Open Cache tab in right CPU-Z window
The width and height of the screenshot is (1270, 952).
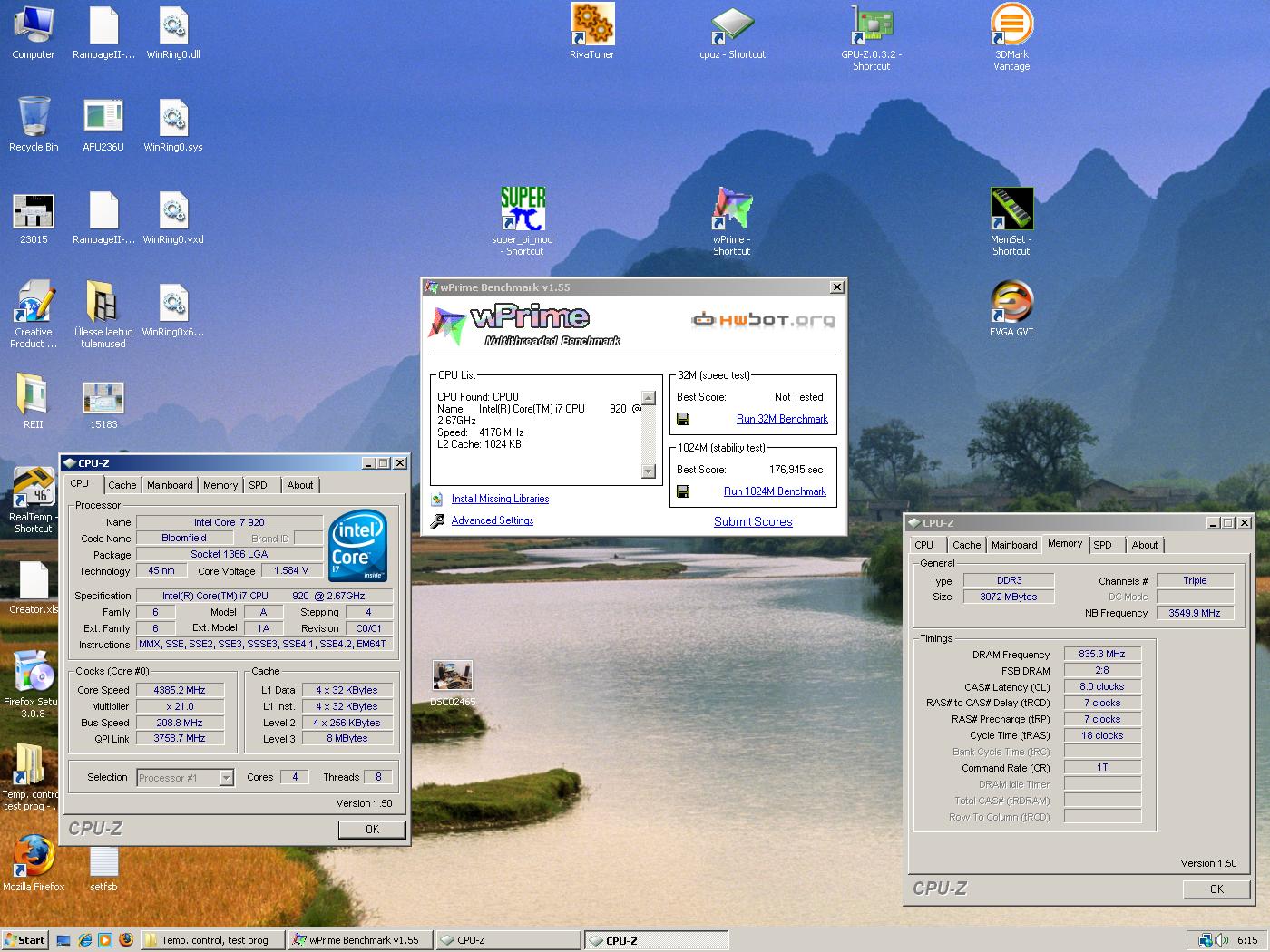pyautogui.click(x=966, y=545)
